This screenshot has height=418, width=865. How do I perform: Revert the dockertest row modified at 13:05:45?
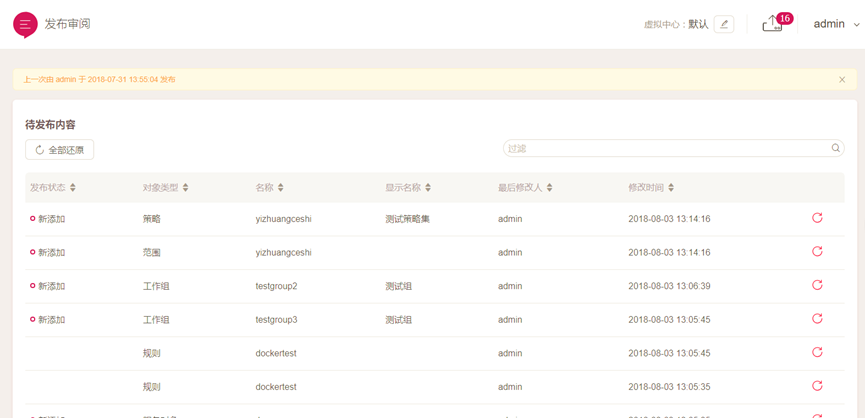click(x=817, y=353)
